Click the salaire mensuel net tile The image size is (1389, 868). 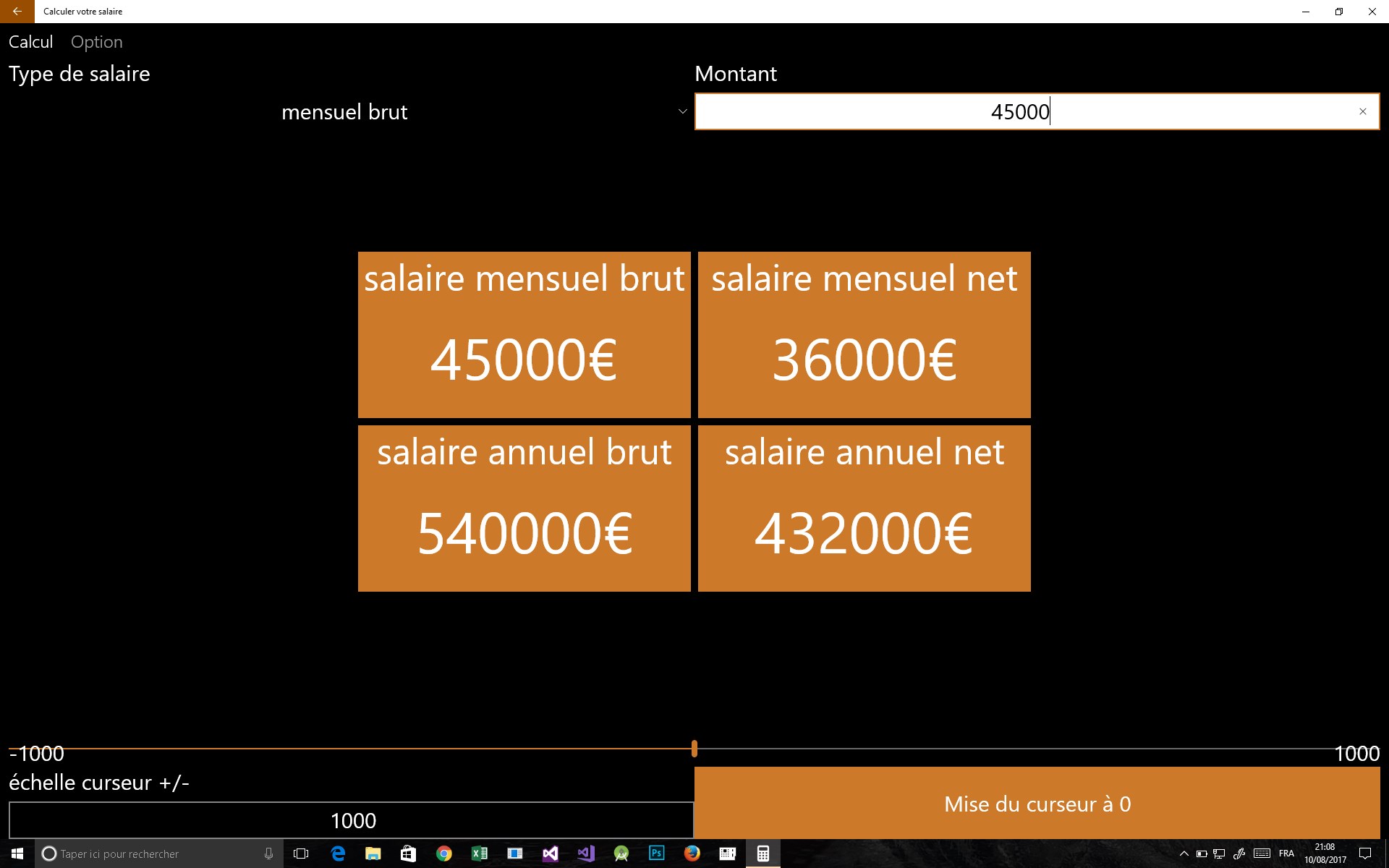(864, 334)
